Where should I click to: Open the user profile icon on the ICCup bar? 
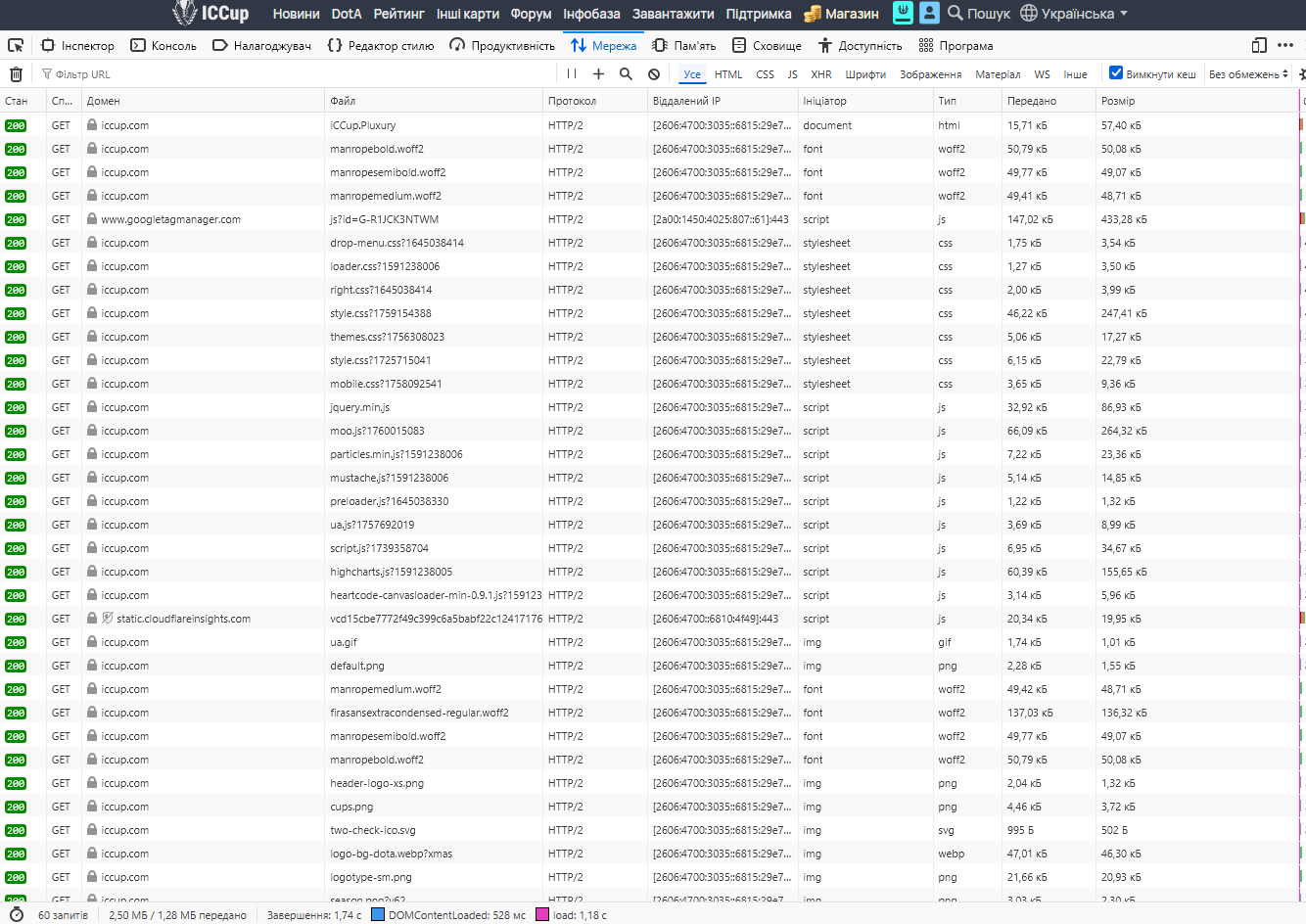929,13
